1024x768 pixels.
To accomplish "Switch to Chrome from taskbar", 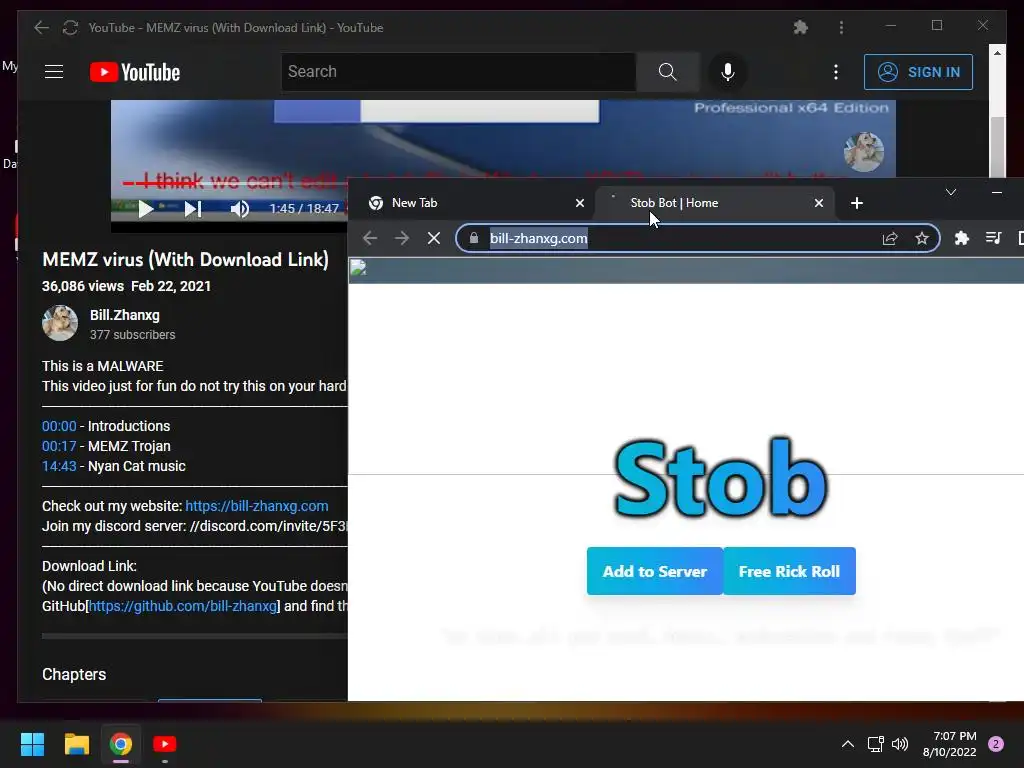I will click(x=121, y=744).
